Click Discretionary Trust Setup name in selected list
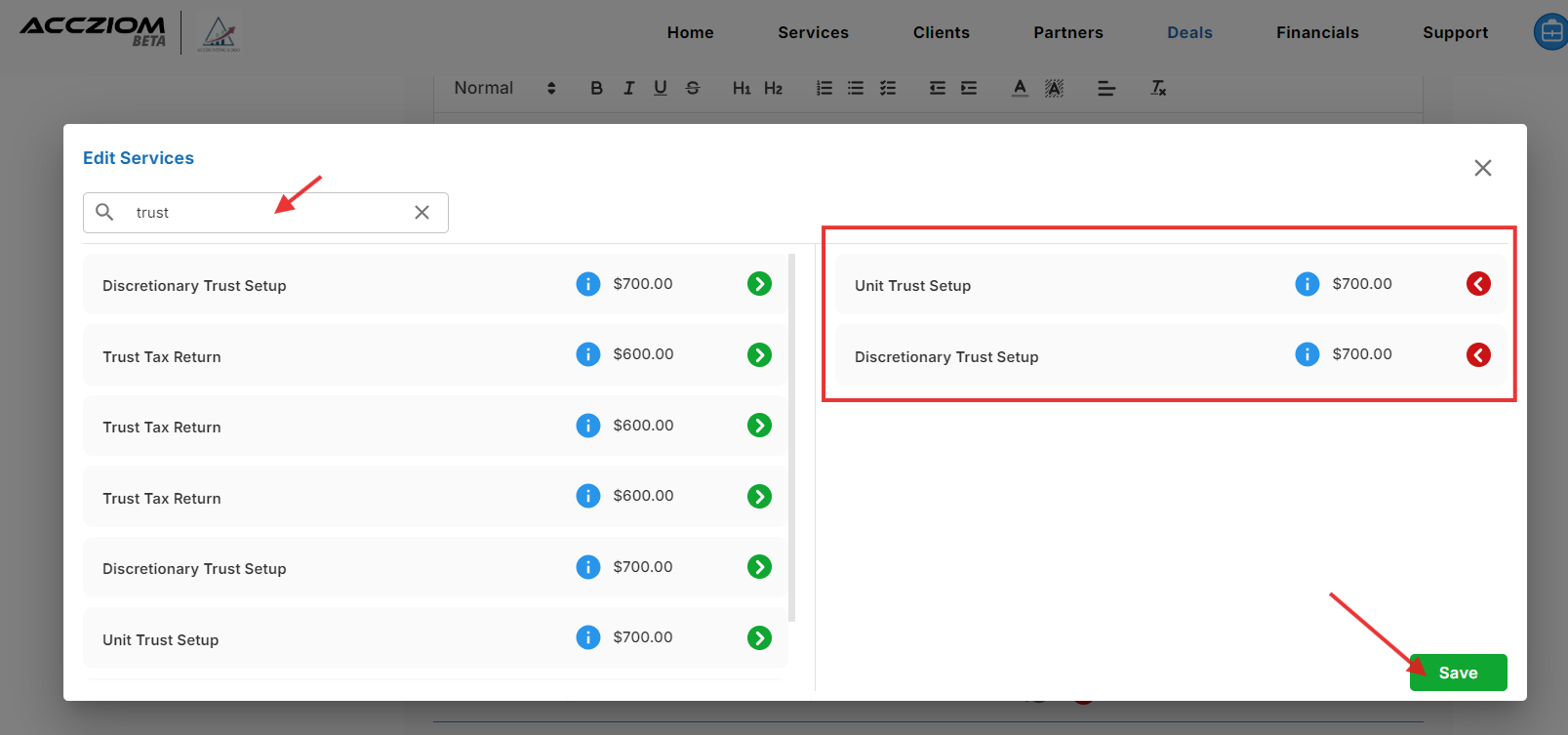The width and height of the screenshot is (1568, 735). 946,357
